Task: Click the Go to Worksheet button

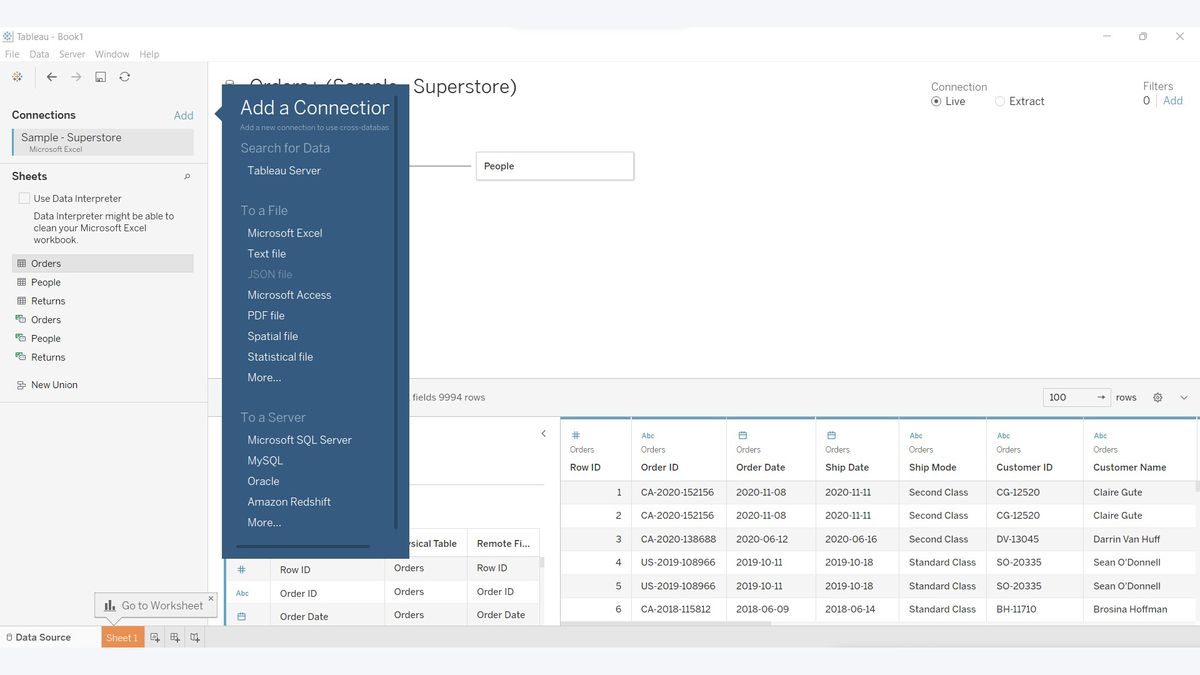Action: 155,605
